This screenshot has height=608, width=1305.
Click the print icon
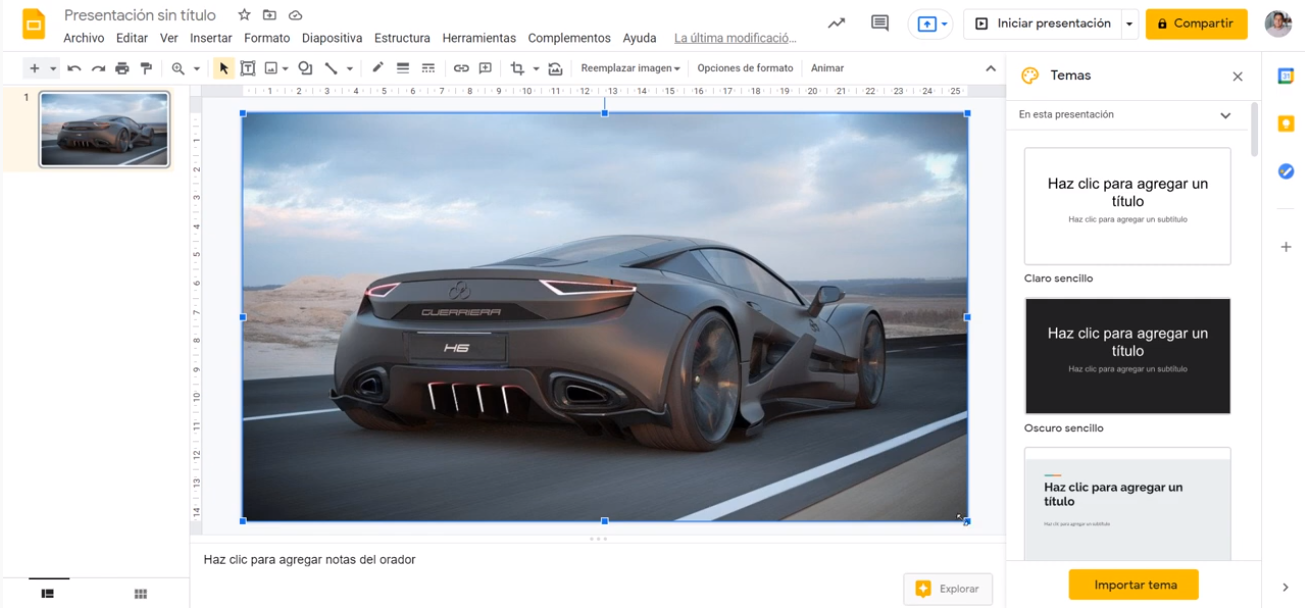(x=122, y=68)
